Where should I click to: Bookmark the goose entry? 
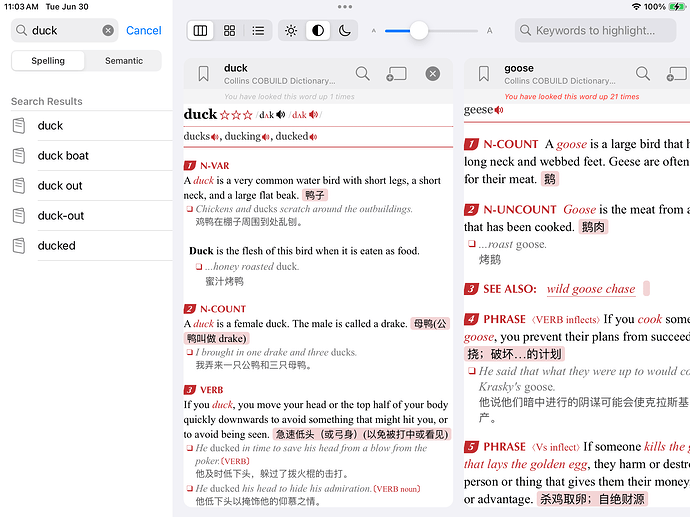click(x=484, y=74)
